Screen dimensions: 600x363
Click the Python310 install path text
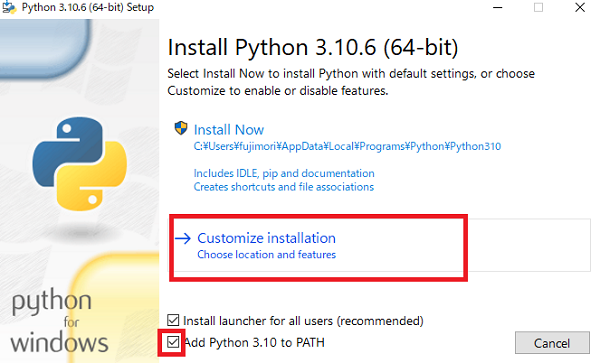(x=347, y=147)
